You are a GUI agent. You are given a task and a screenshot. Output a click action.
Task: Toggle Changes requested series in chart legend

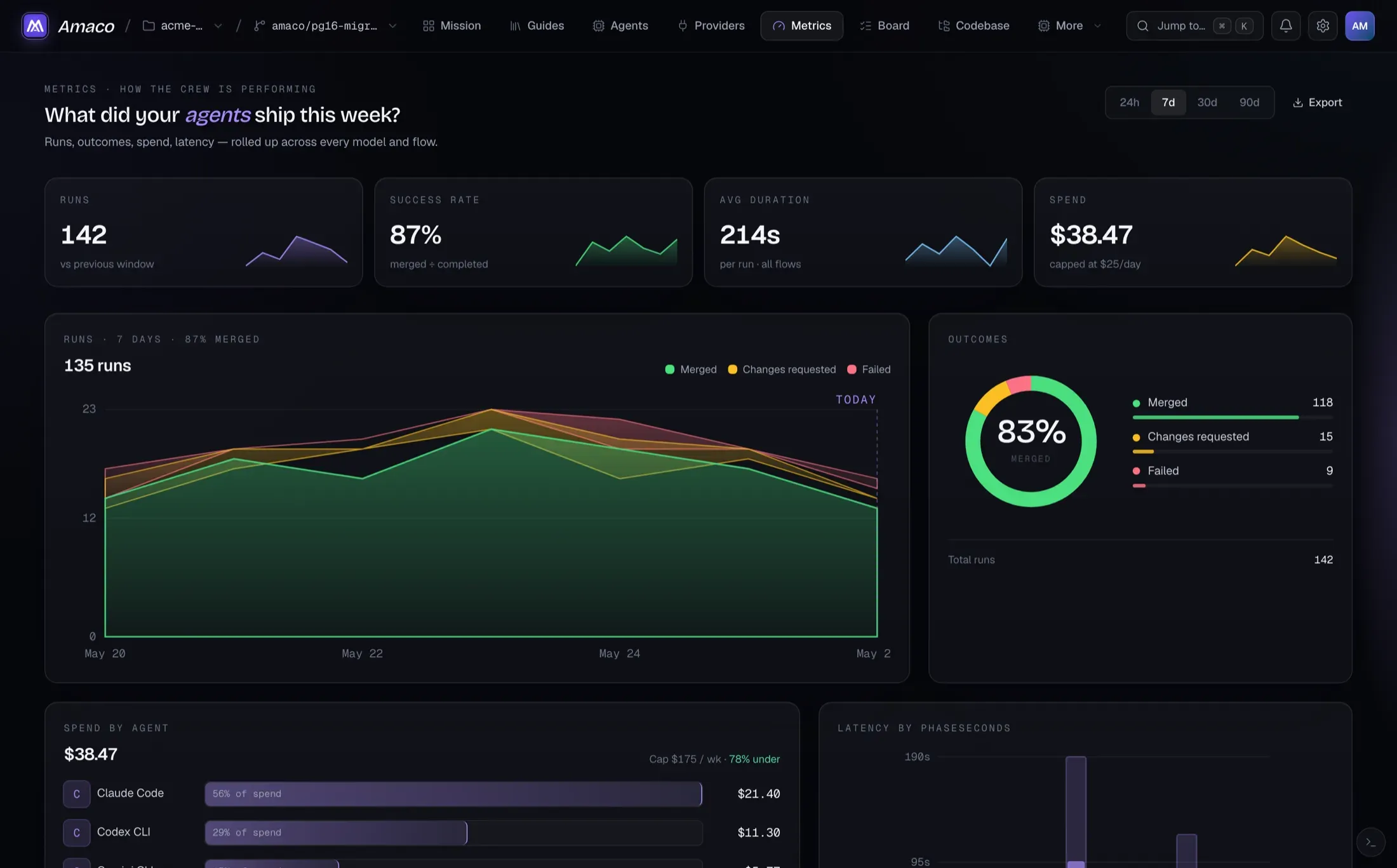click(782, 370)
